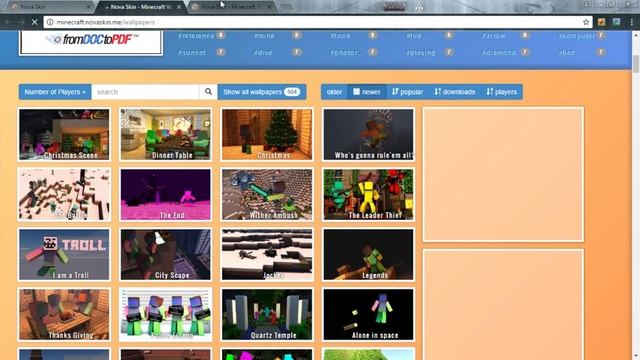The image size is (640, 360).
Task: Open the I am a Troll wallpaper
Action: click(64, 254)
